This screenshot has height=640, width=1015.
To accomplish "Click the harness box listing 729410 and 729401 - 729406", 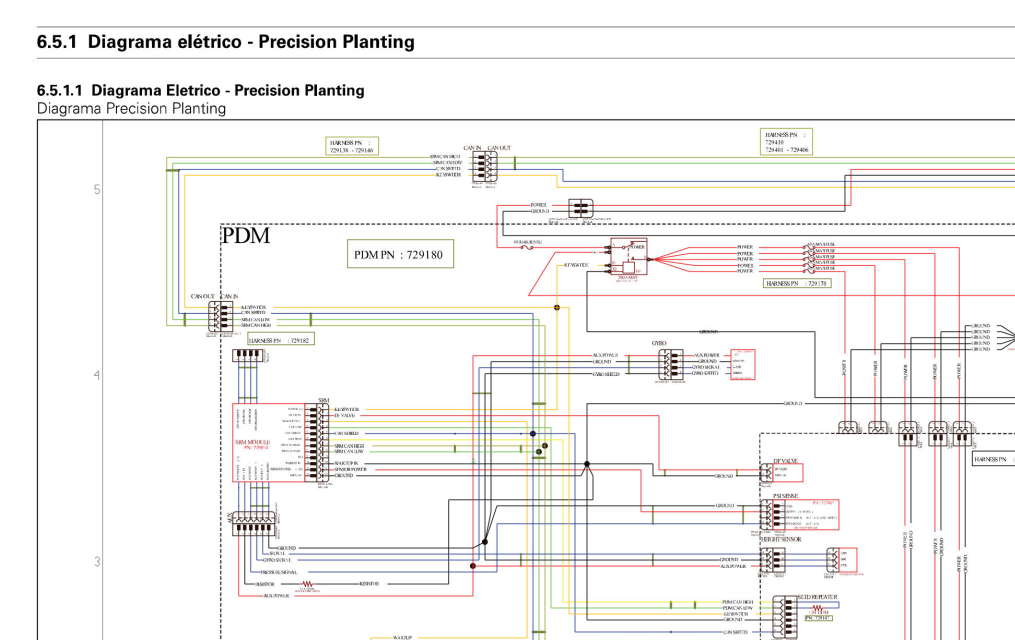I will tap(786, 142).
